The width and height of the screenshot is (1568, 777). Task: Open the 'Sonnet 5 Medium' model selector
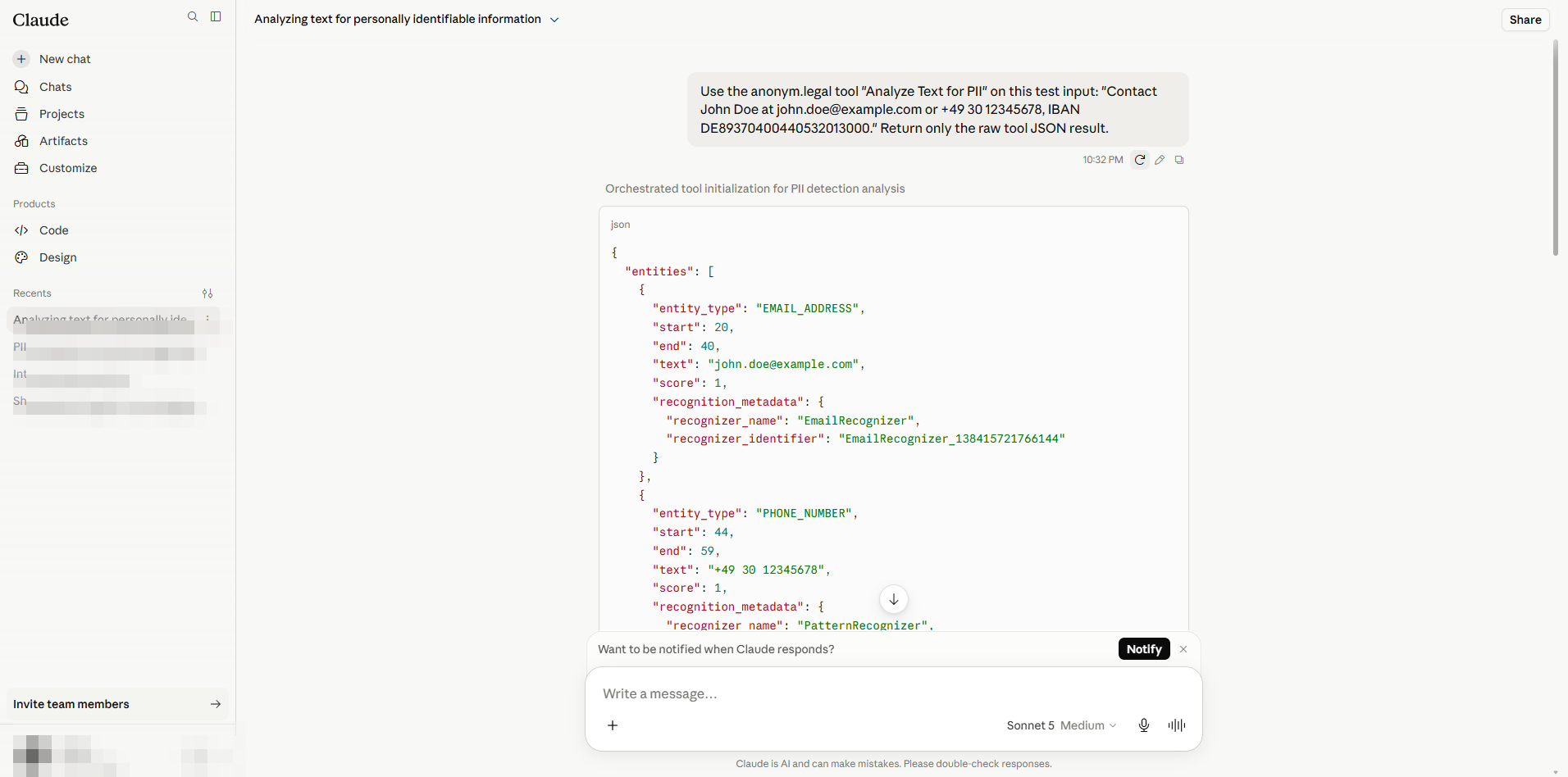click(1061, 725)
